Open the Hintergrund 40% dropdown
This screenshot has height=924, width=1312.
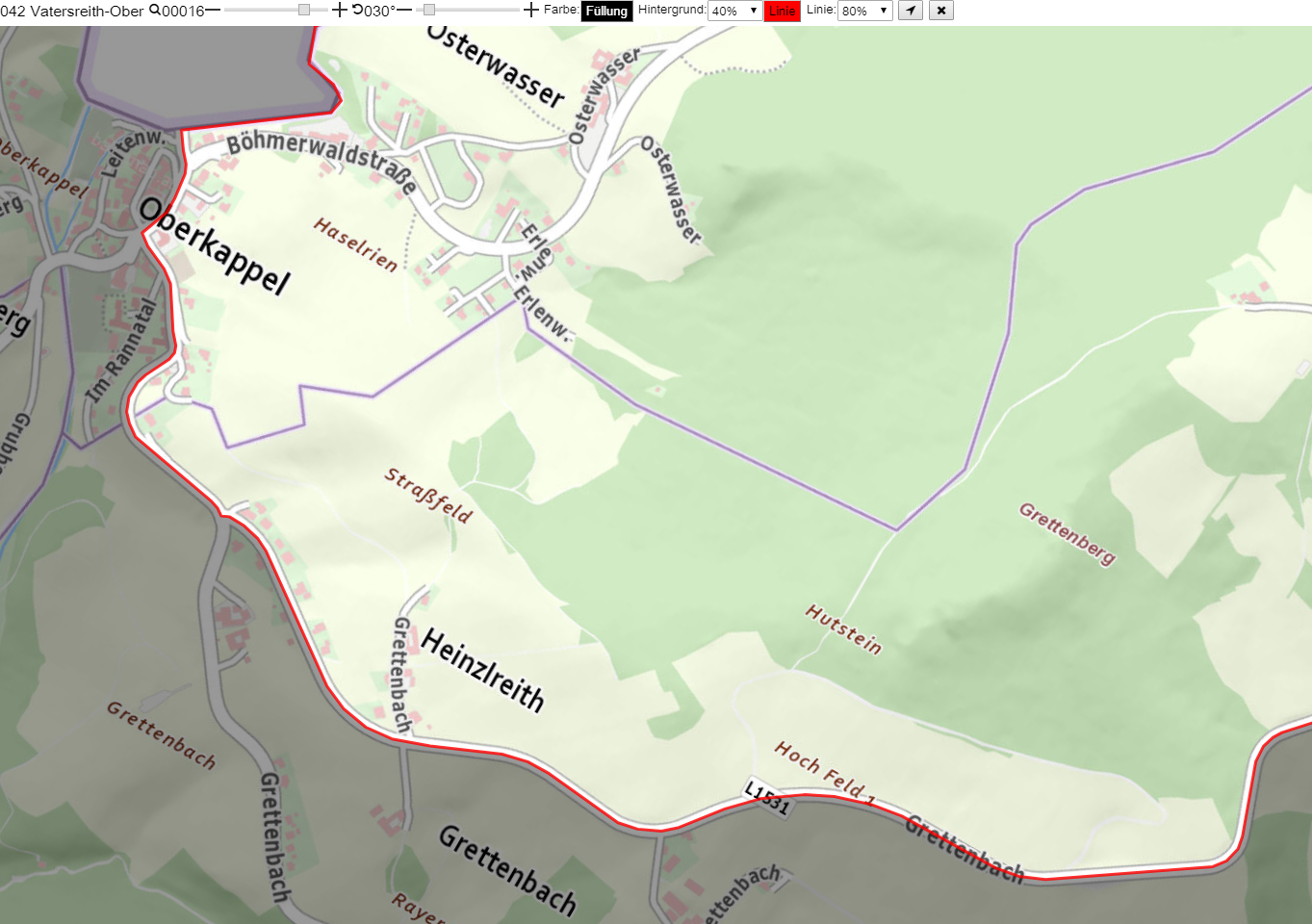[x=734, y=11]
